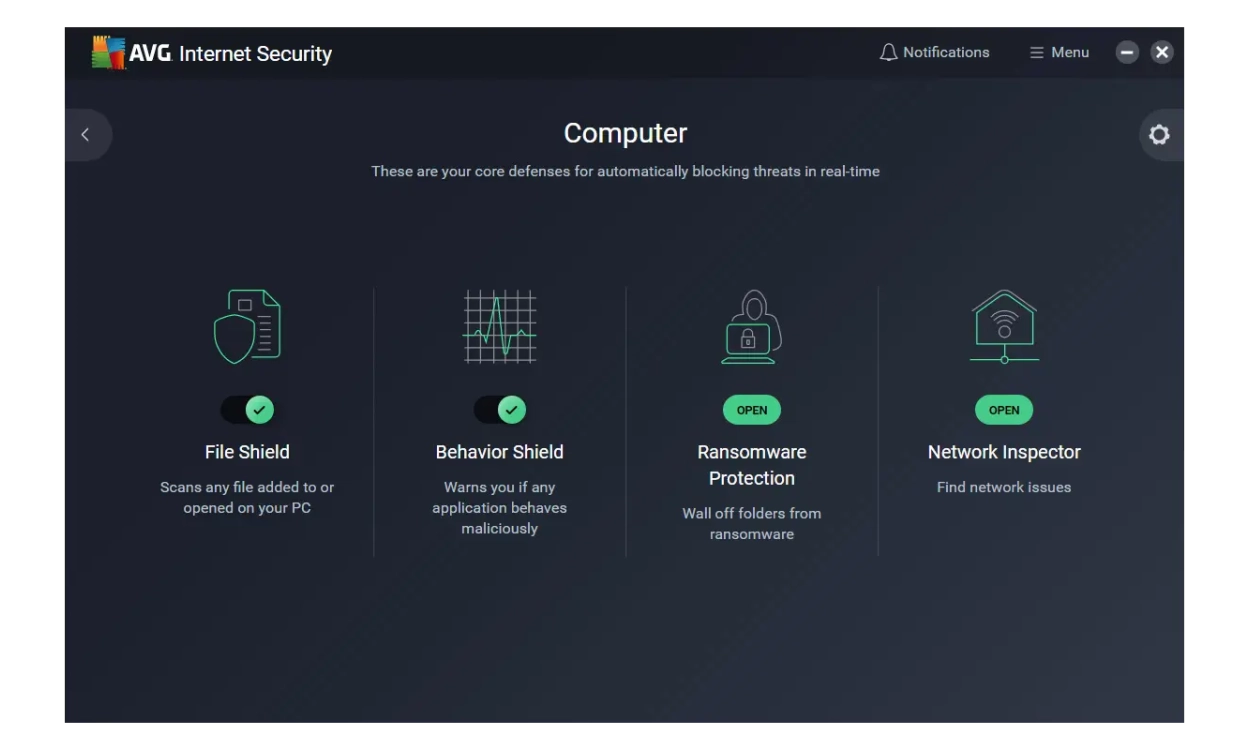
Task: Click the Network Inspector house wifi icon
Action: click(1004, 327)
